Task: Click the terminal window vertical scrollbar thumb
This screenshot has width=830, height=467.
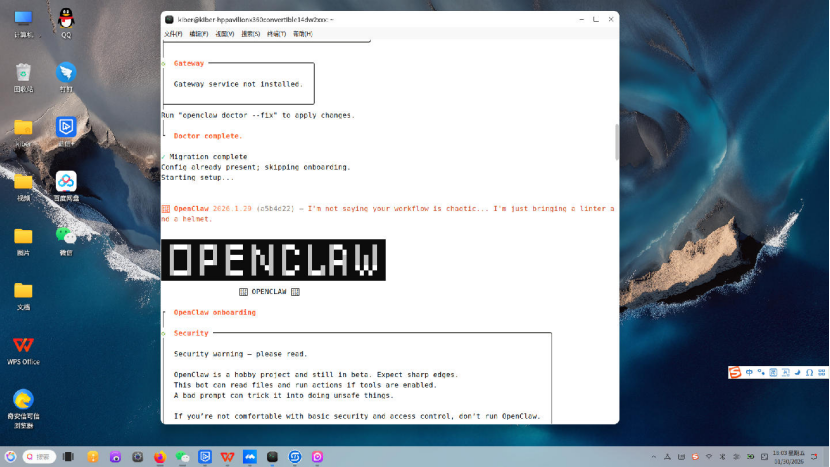Action: 617,141
